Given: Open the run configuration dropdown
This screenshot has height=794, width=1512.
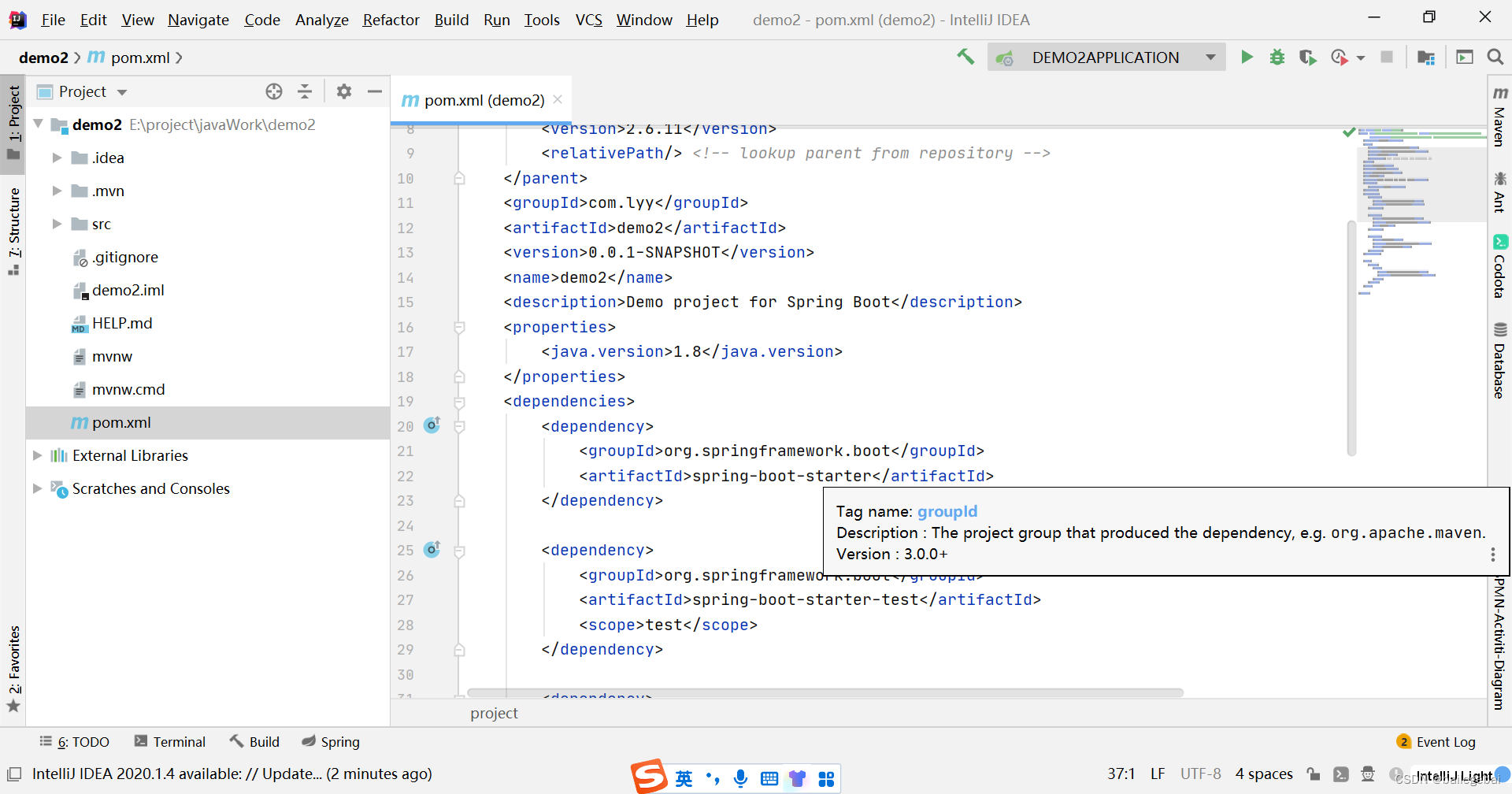Looking at the screenshot, I should point(1106,57).
